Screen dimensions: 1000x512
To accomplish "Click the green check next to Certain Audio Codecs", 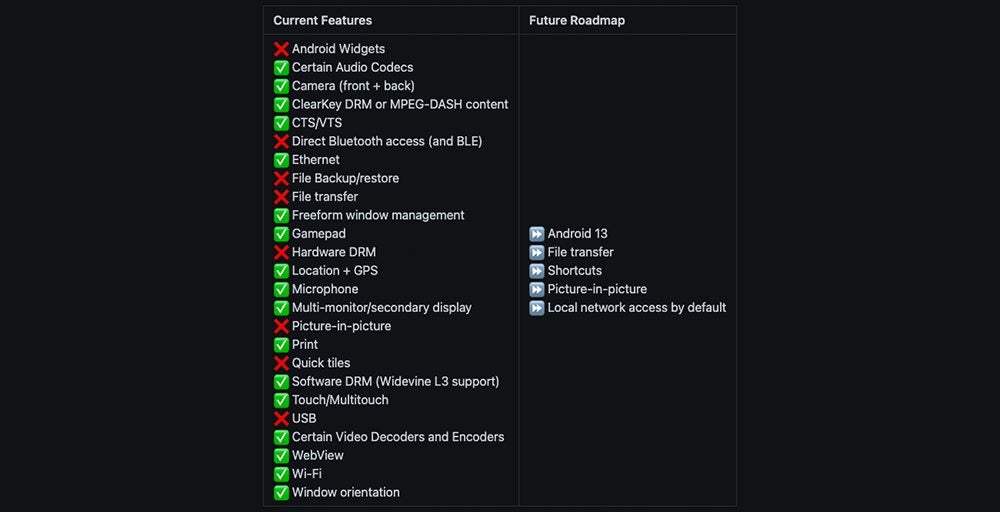I will tap(281, 68).
